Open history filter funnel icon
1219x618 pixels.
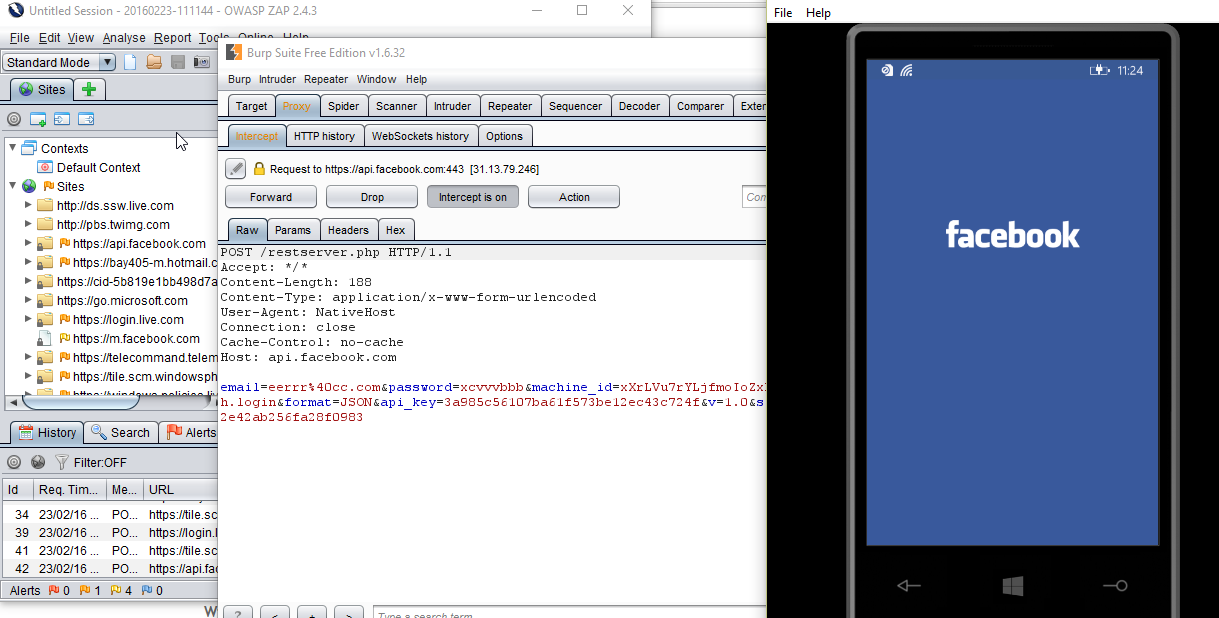[62, 462]
